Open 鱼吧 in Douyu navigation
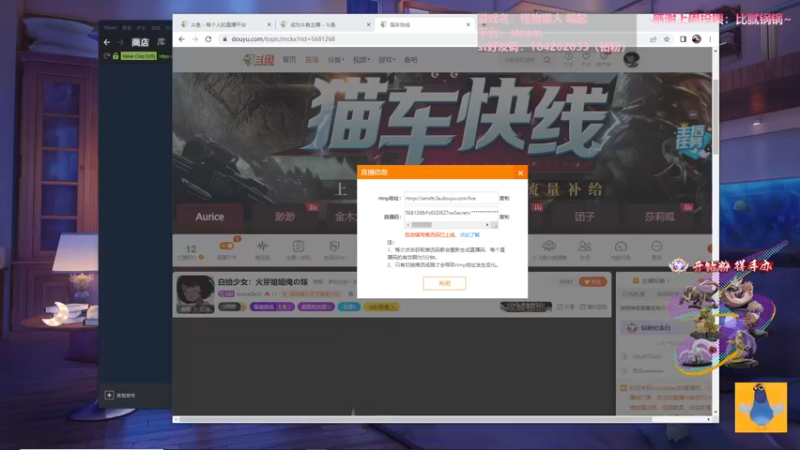The width and height of the screenshot is (800, 450). [x=410, y=60]
